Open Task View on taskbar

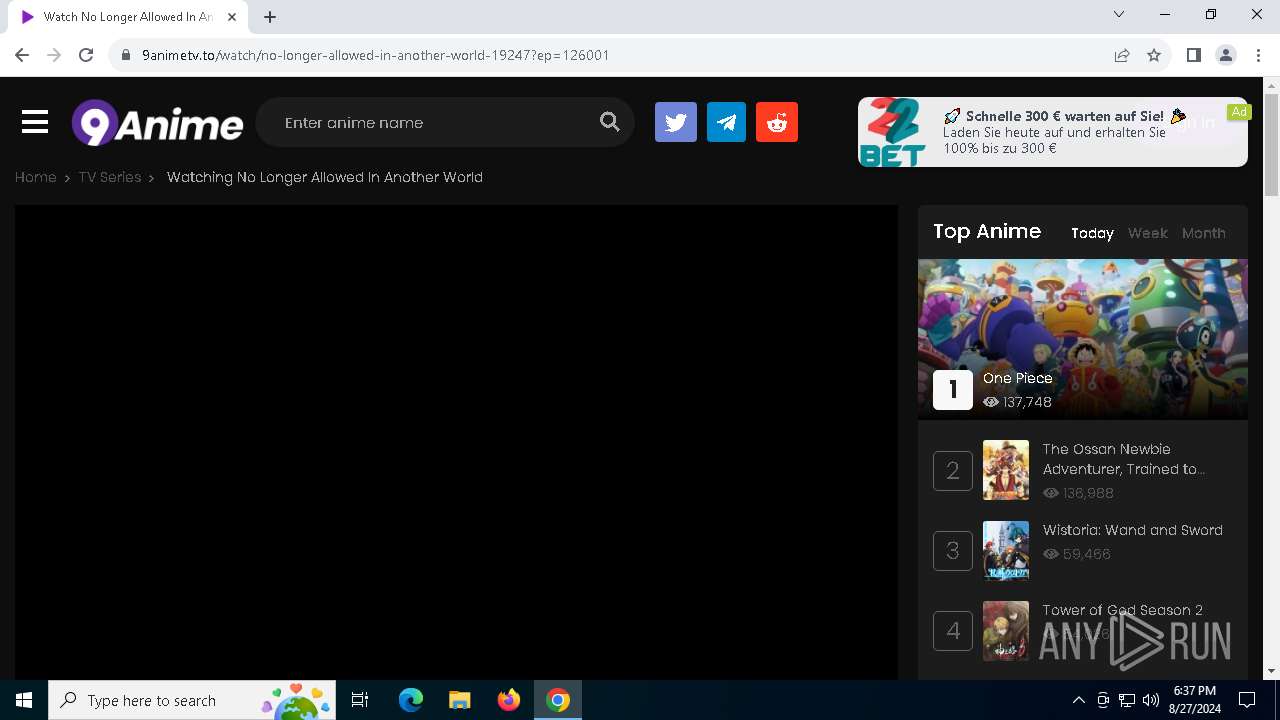click(x=360, y=700)
